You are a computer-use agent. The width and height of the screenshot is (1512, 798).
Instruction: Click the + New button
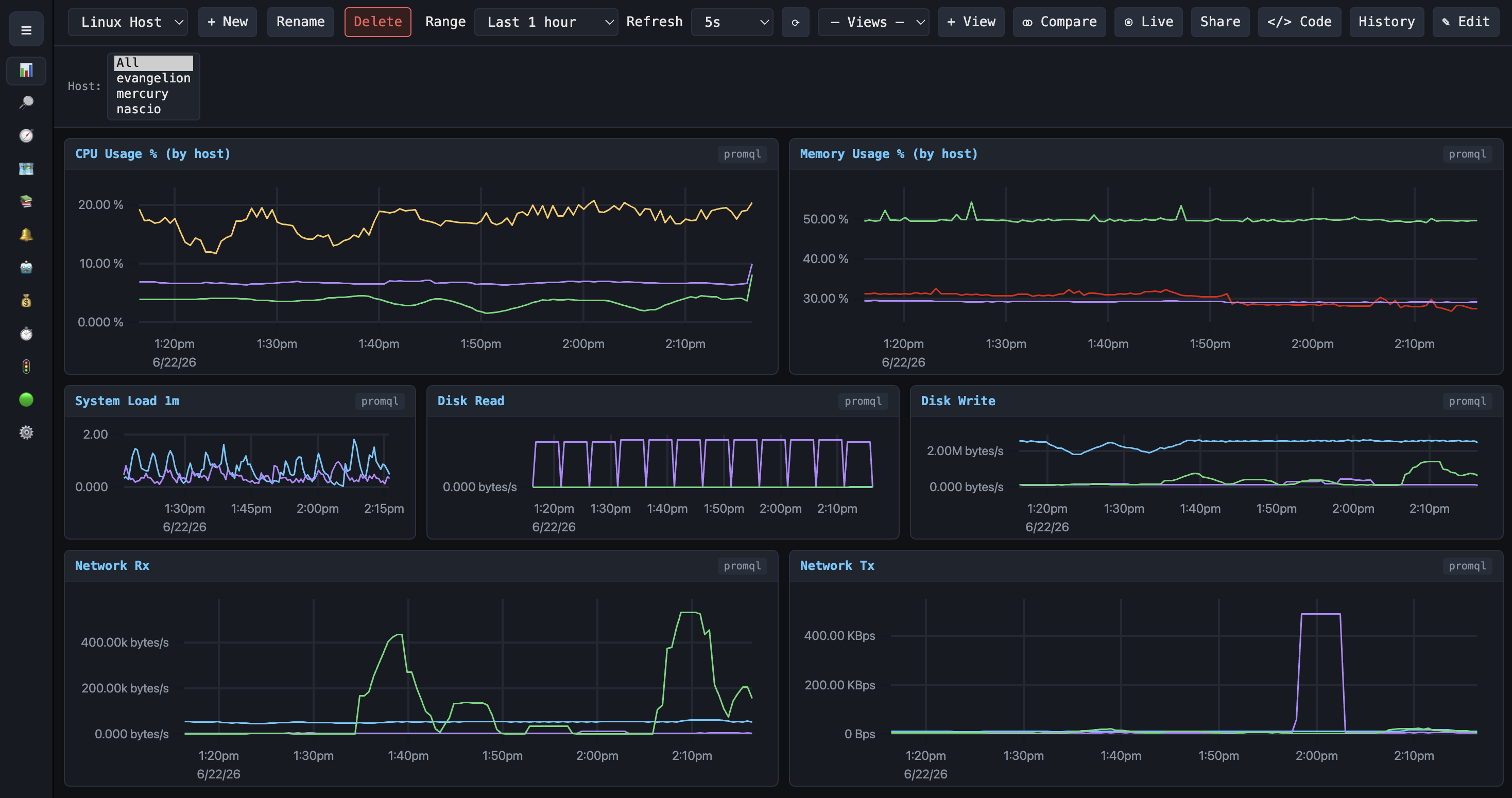click(227, 22)
